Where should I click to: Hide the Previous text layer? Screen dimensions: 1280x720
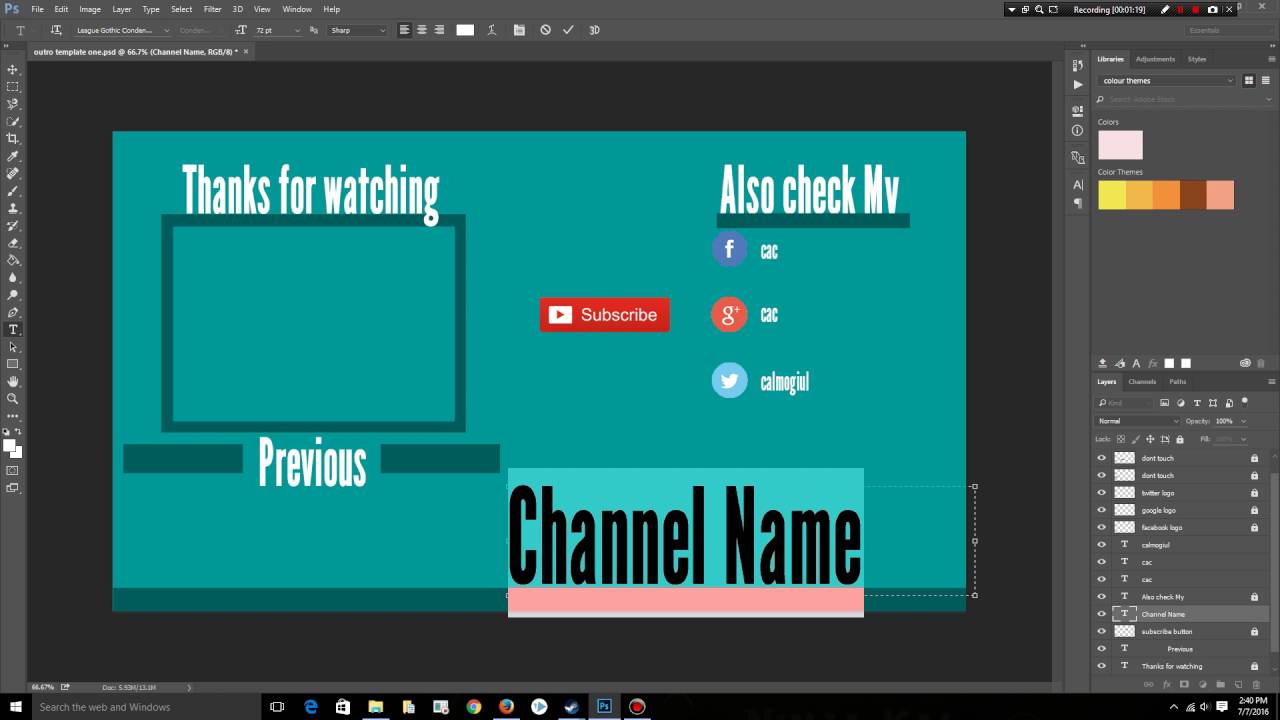tap(1102, 648)
